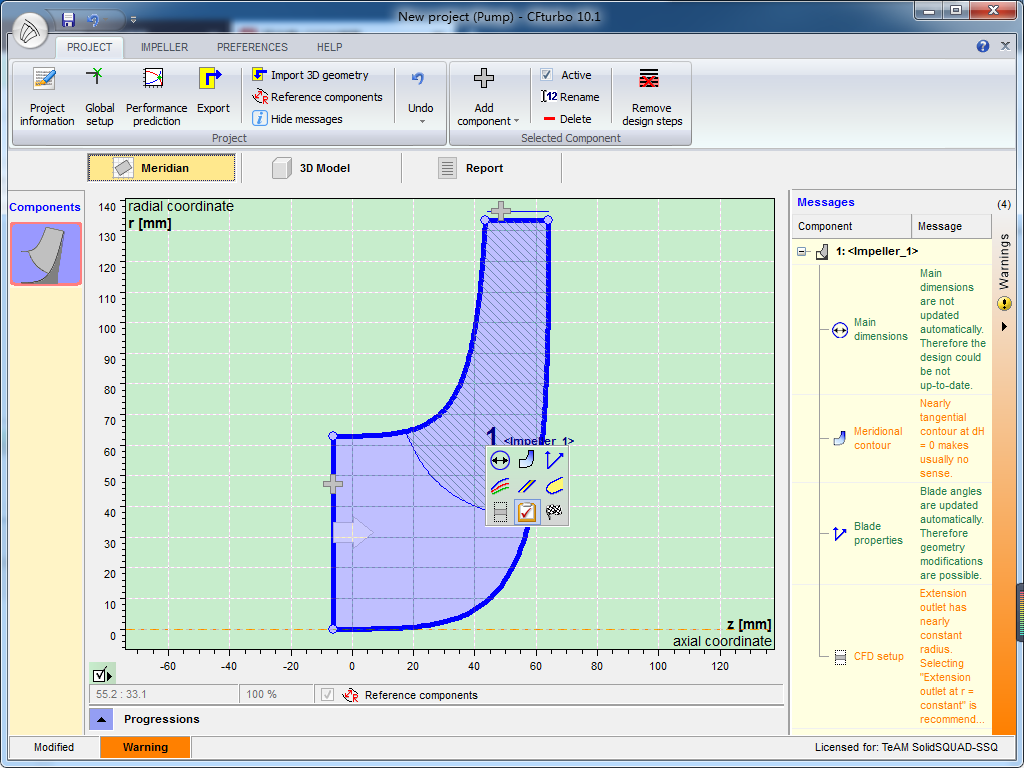Open CFD setup from the popup toolbar

[500, 512]
